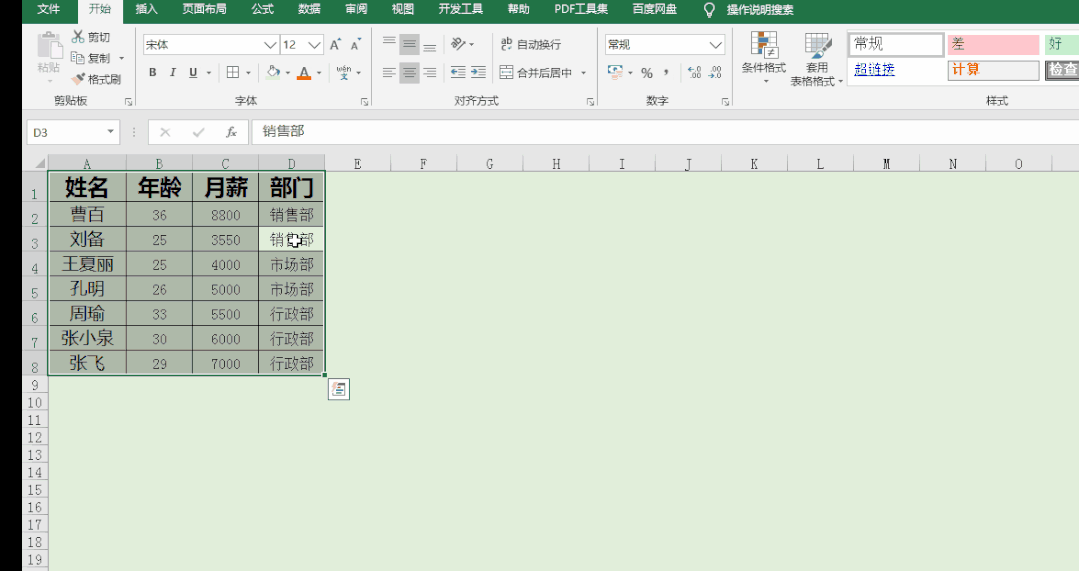Screen dimensions: 1079x571
Task: Switch to the 插入 Insert tab
Action: (146, 10)
